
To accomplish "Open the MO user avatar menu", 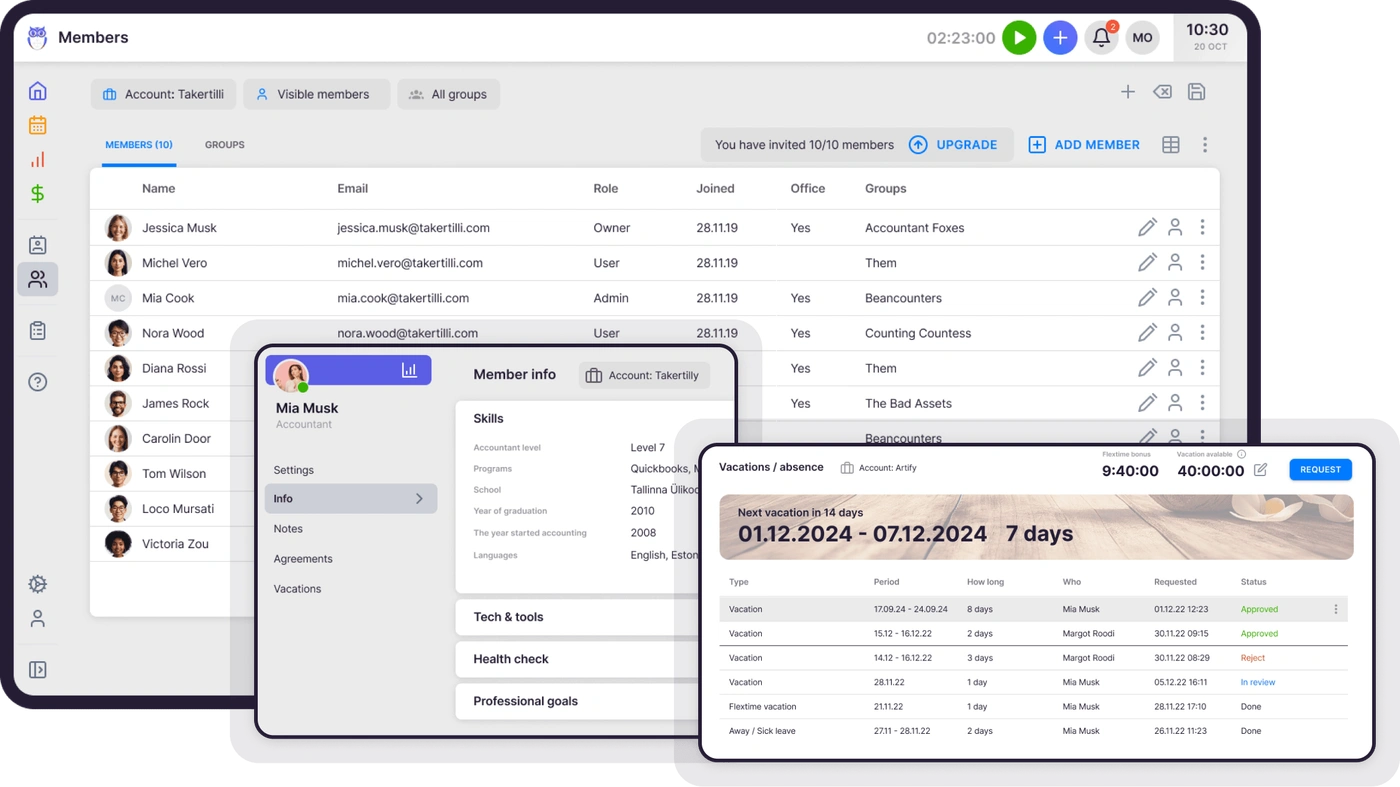I will click(1142, 38).
